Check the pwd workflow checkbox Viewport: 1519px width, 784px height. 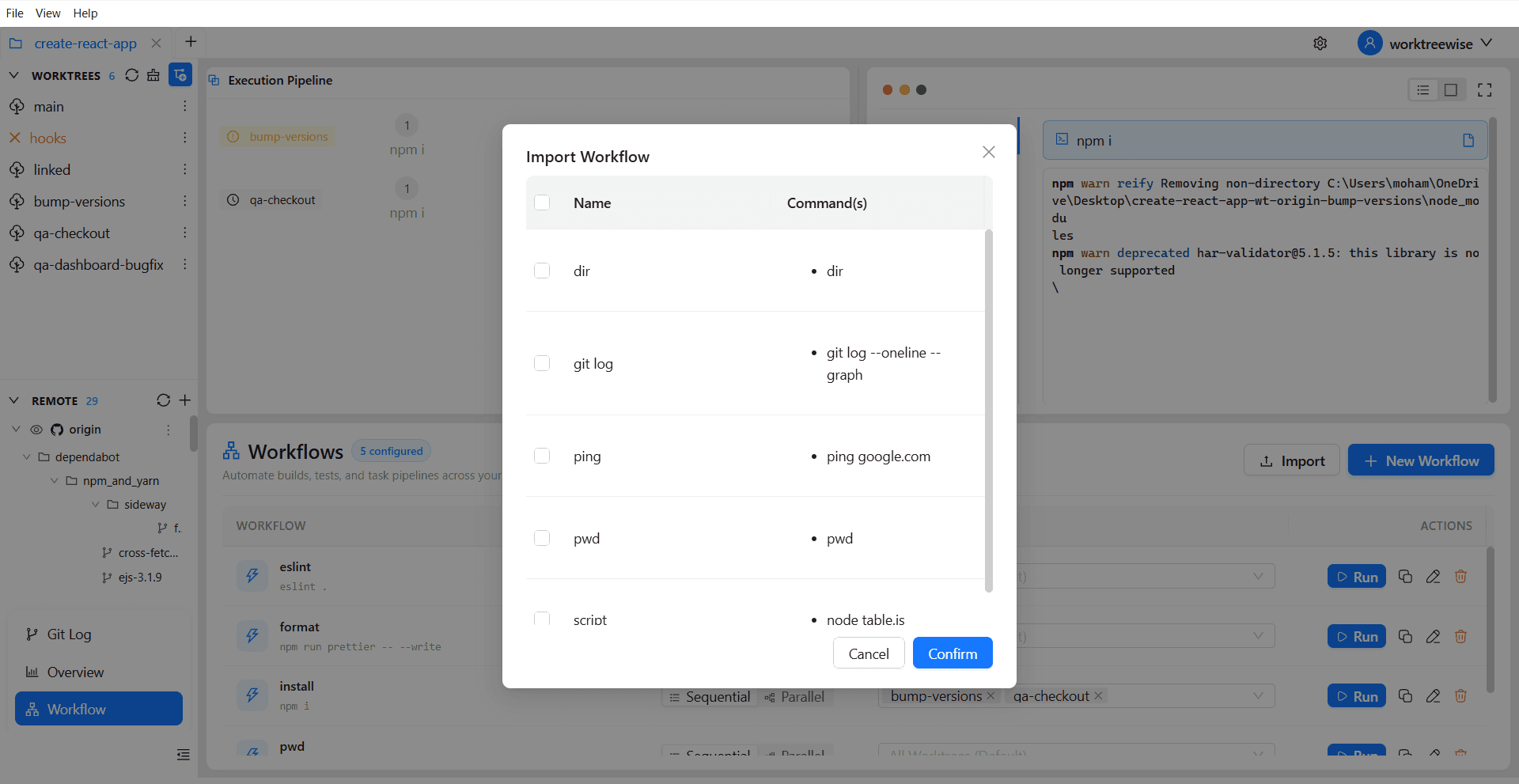(542, 538)
